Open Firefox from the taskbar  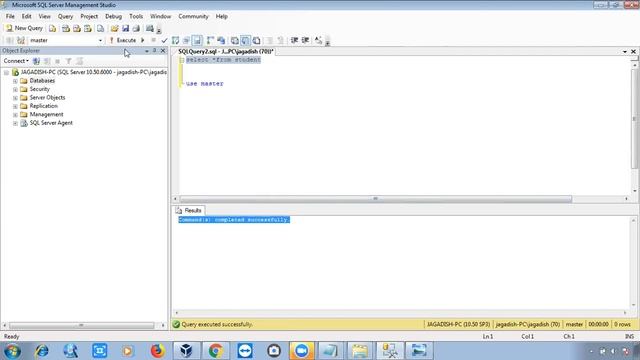(x=157, y=351)
